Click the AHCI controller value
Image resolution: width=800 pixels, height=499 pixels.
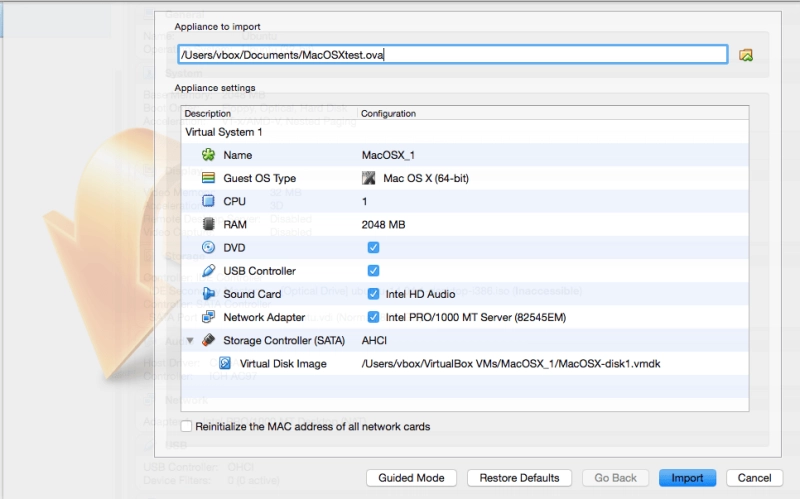click(x=374, y=340)
